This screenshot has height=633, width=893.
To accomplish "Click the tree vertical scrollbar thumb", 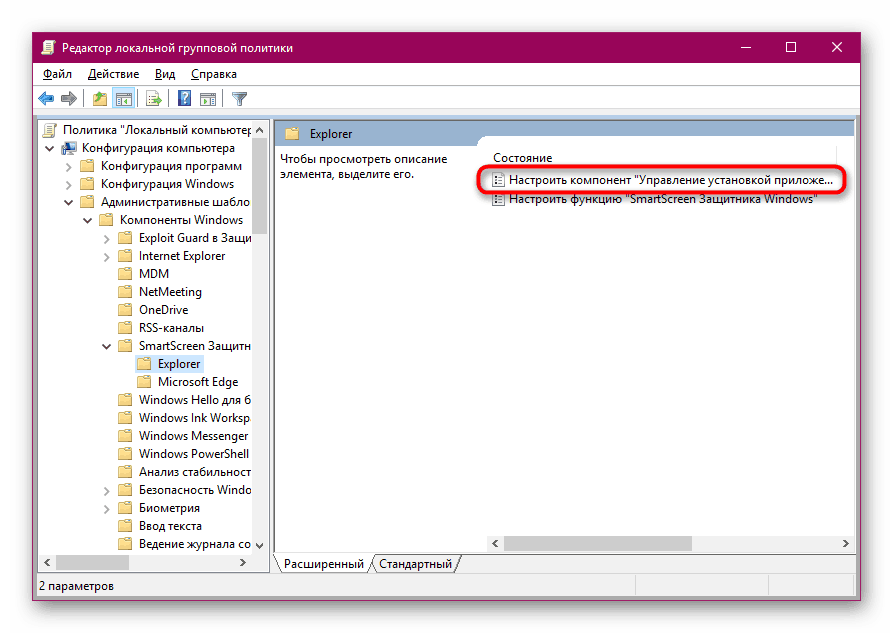I will point(260,186).
